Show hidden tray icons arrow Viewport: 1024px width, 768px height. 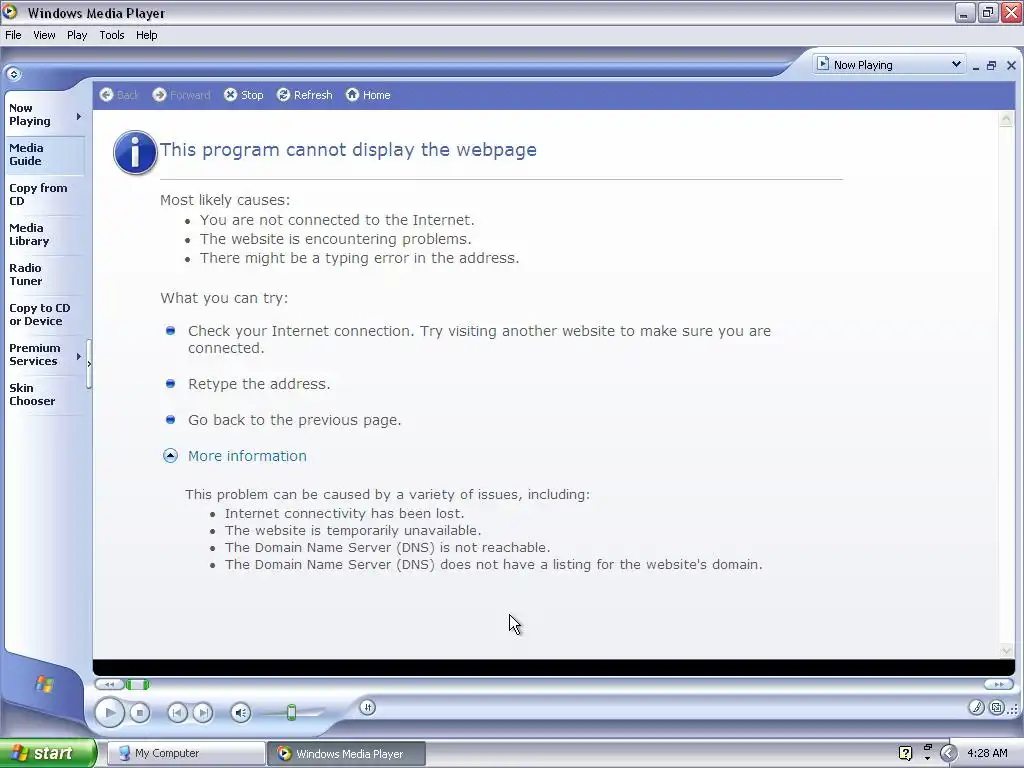[x=948, y=753]
